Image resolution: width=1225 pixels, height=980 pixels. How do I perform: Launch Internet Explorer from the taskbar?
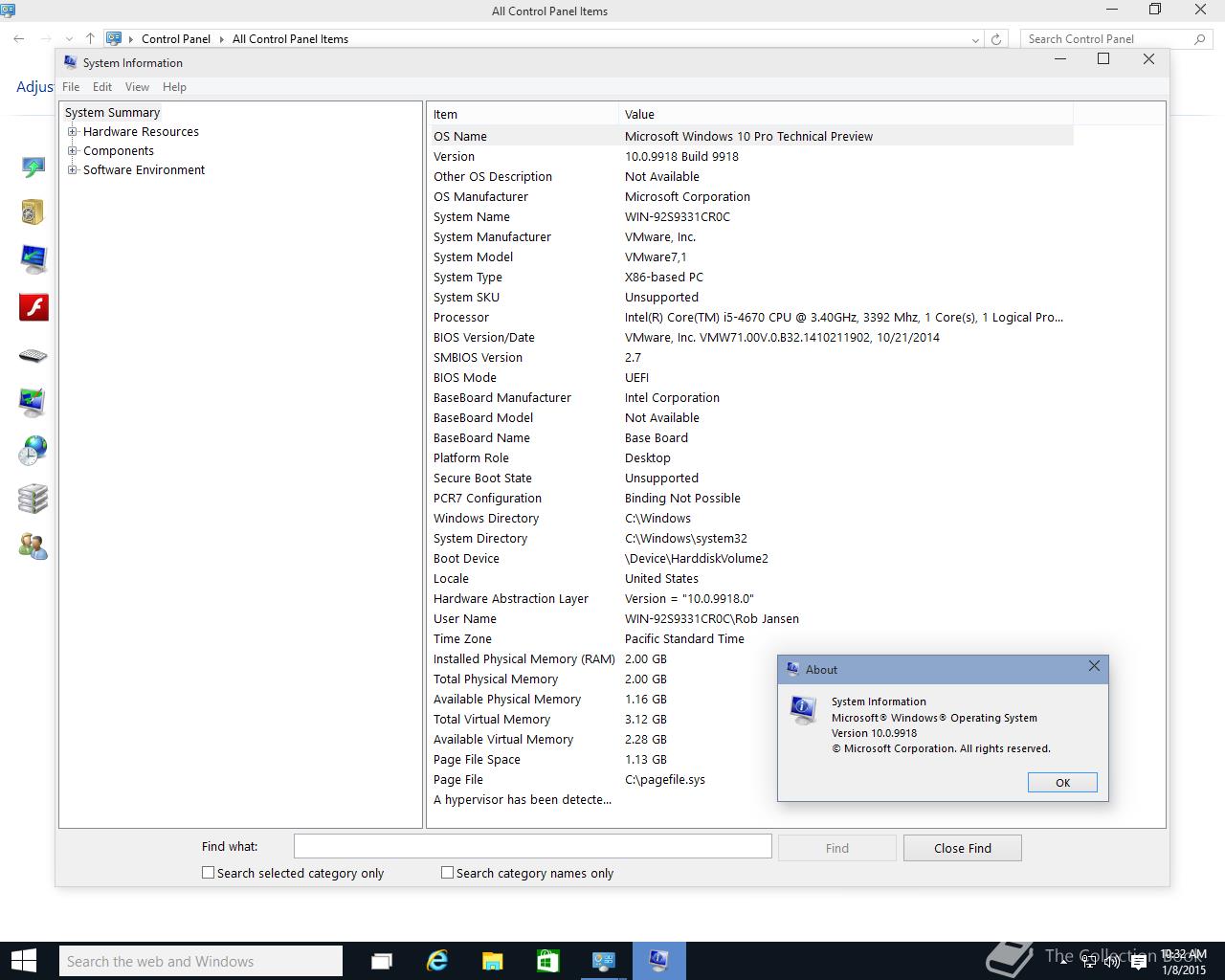click(437, 961)
